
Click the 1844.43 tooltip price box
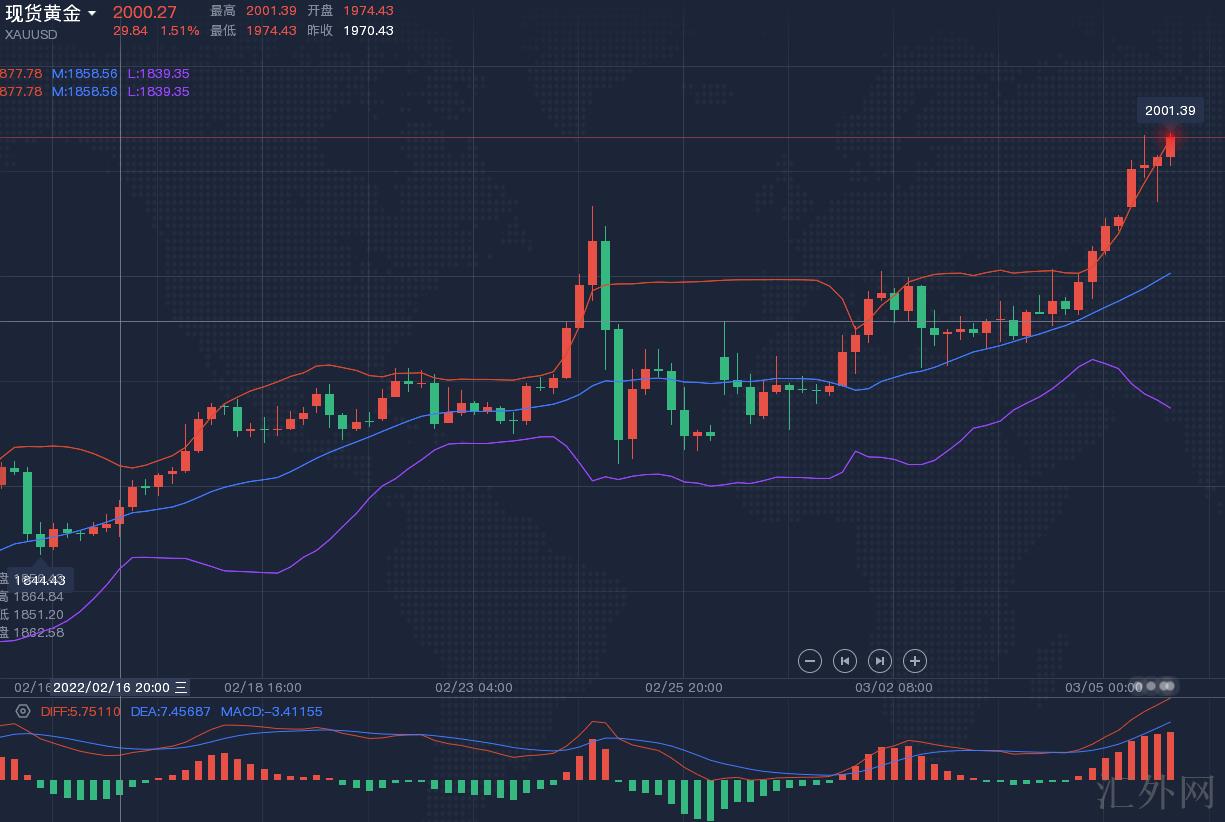pos(39,579)
